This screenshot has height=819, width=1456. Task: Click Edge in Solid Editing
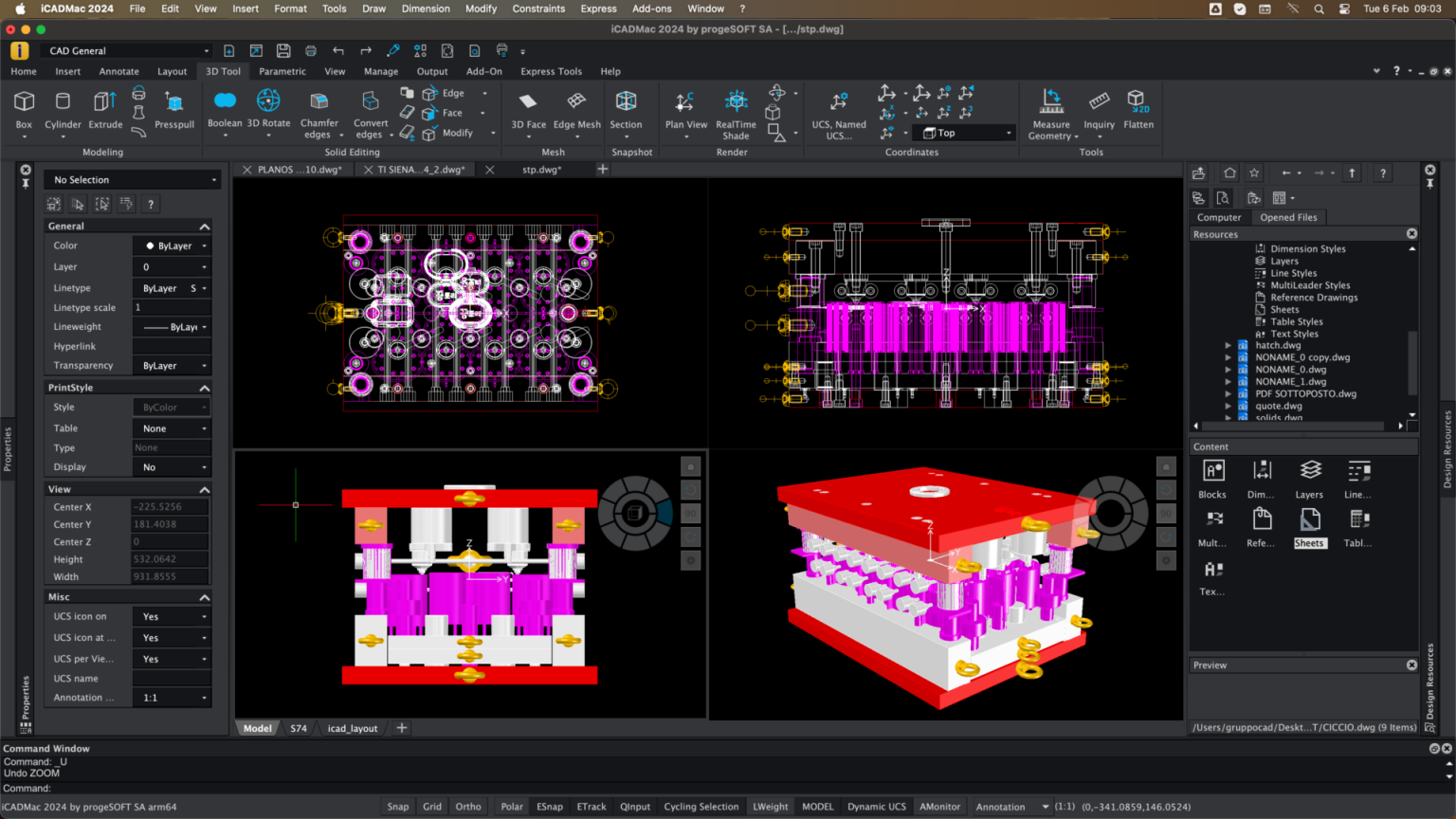(453, 94)
